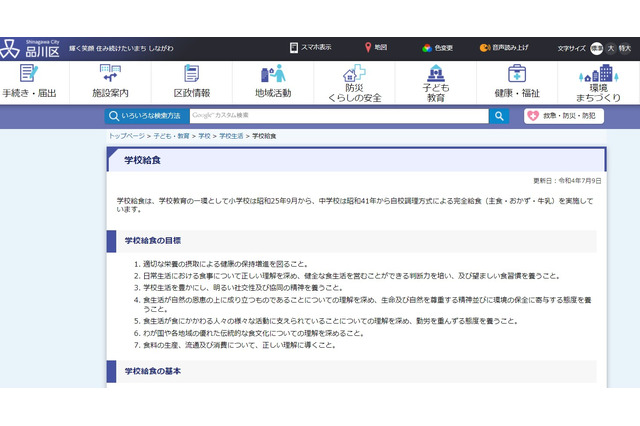
Task: Open the 防災 くらしの安全 menu
Action: (x=354, y=83)
